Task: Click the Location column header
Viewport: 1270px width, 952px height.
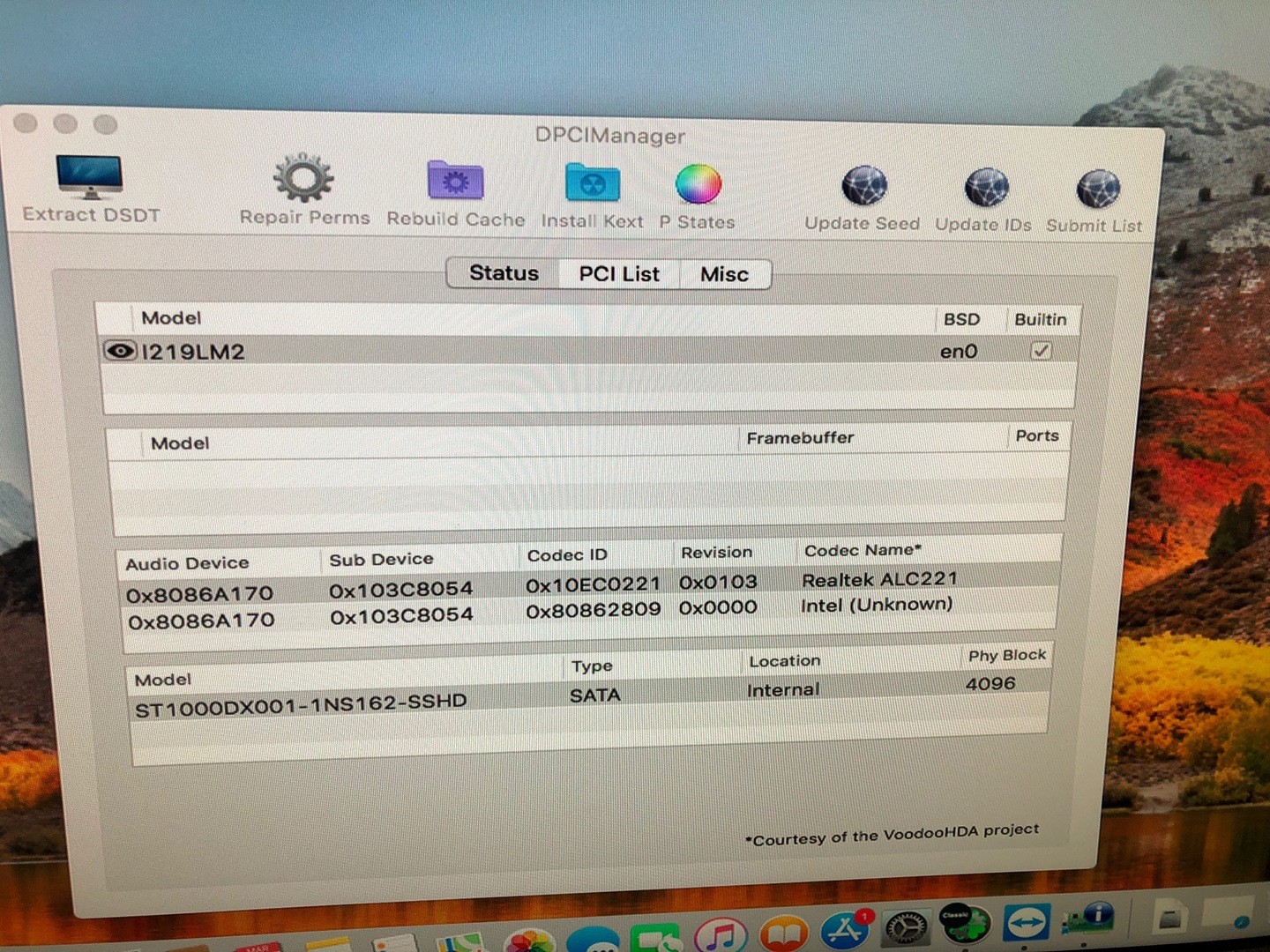Action: click(x=784, y=661)
